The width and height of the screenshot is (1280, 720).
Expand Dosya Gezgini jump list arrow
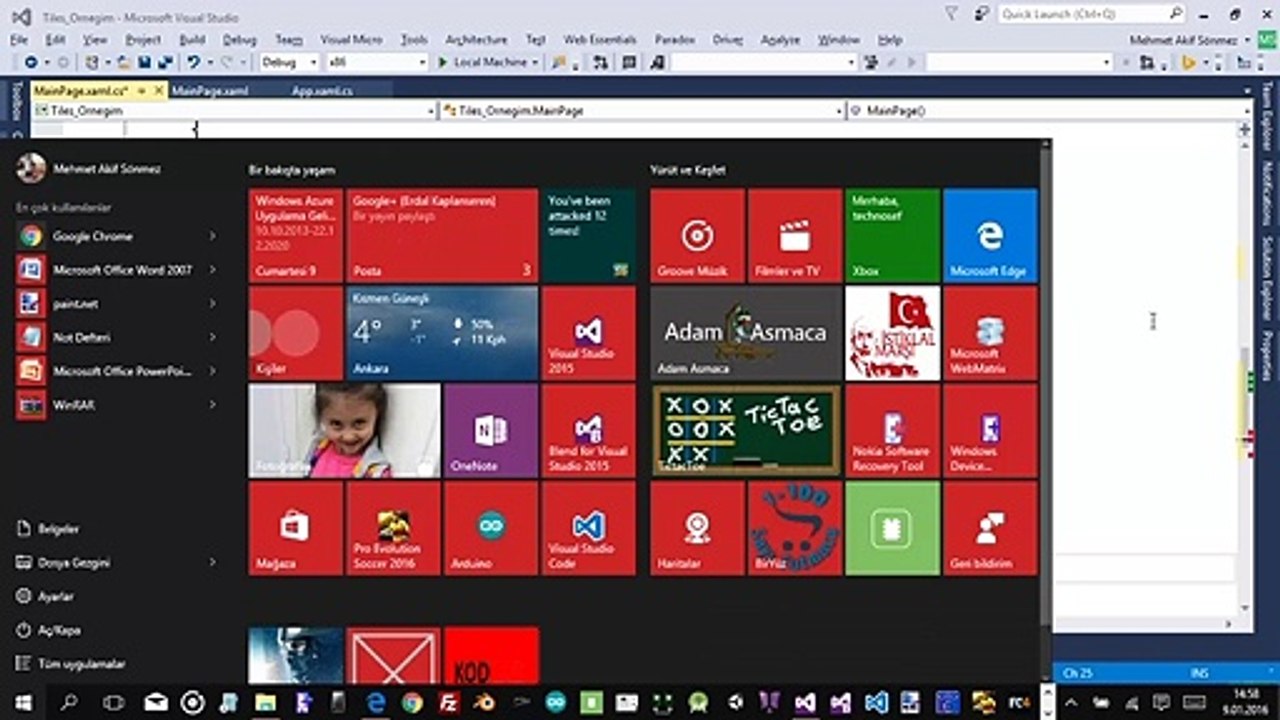(x=212, y=562)
